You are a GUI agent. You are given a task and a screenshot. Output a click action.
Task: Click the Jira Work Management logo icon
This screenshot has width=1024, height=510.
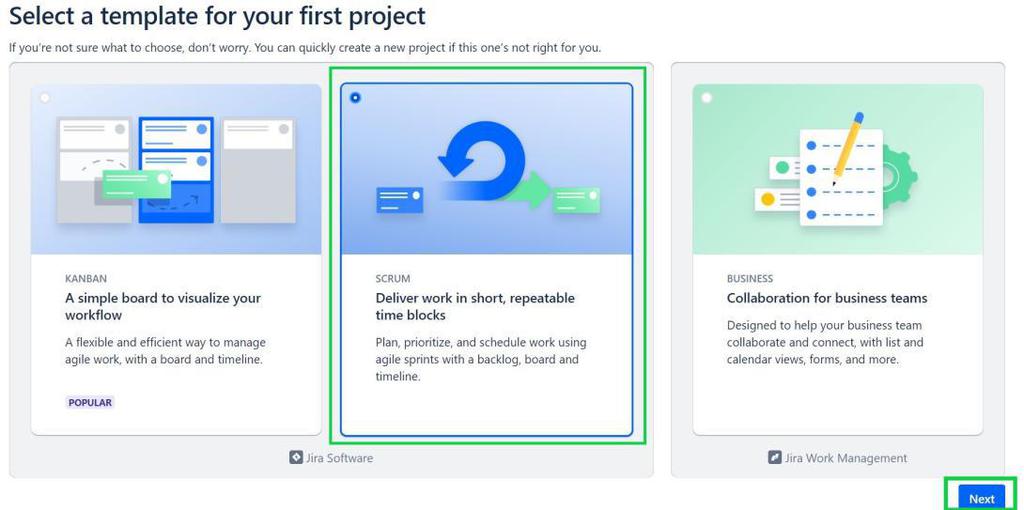tap(774, 458)
